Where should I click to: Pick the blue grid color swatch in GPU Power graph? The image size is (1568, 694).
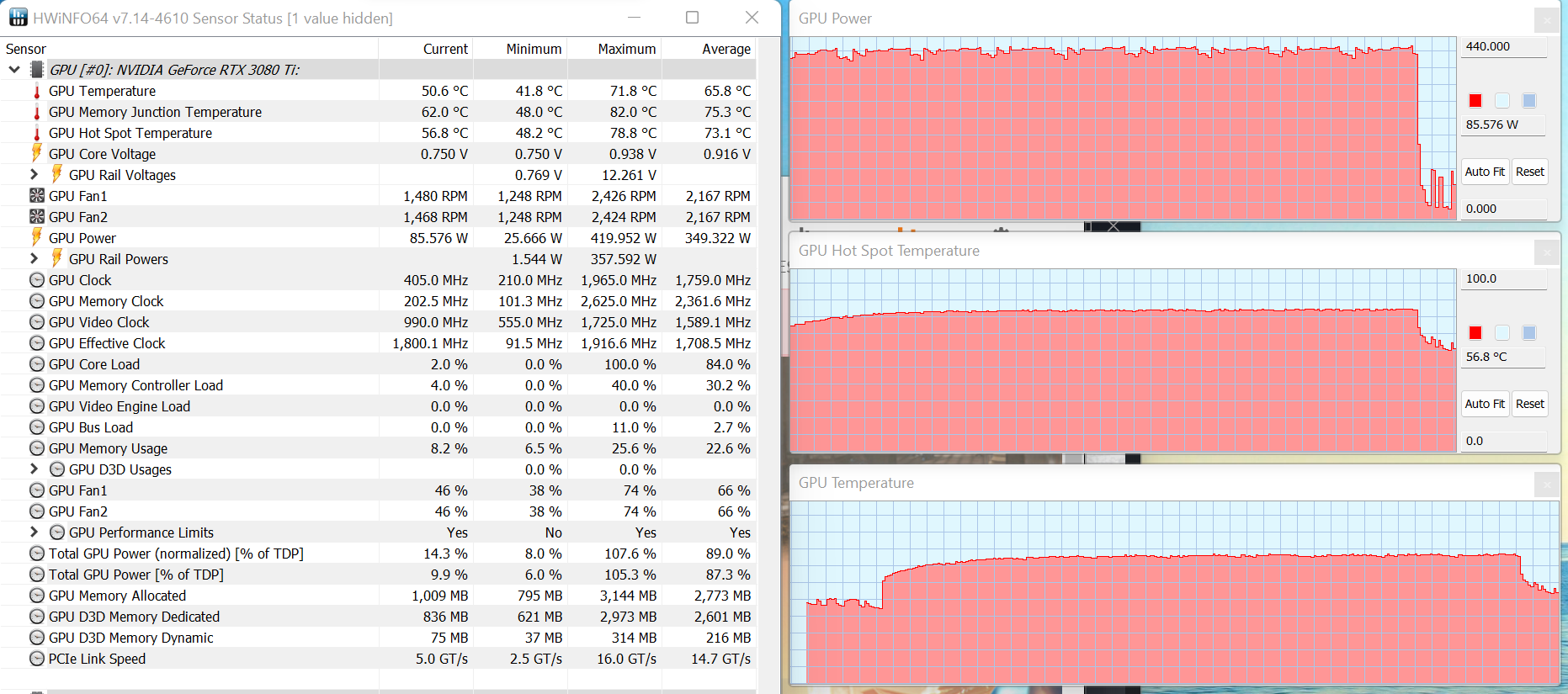[x=1529, y=101]
